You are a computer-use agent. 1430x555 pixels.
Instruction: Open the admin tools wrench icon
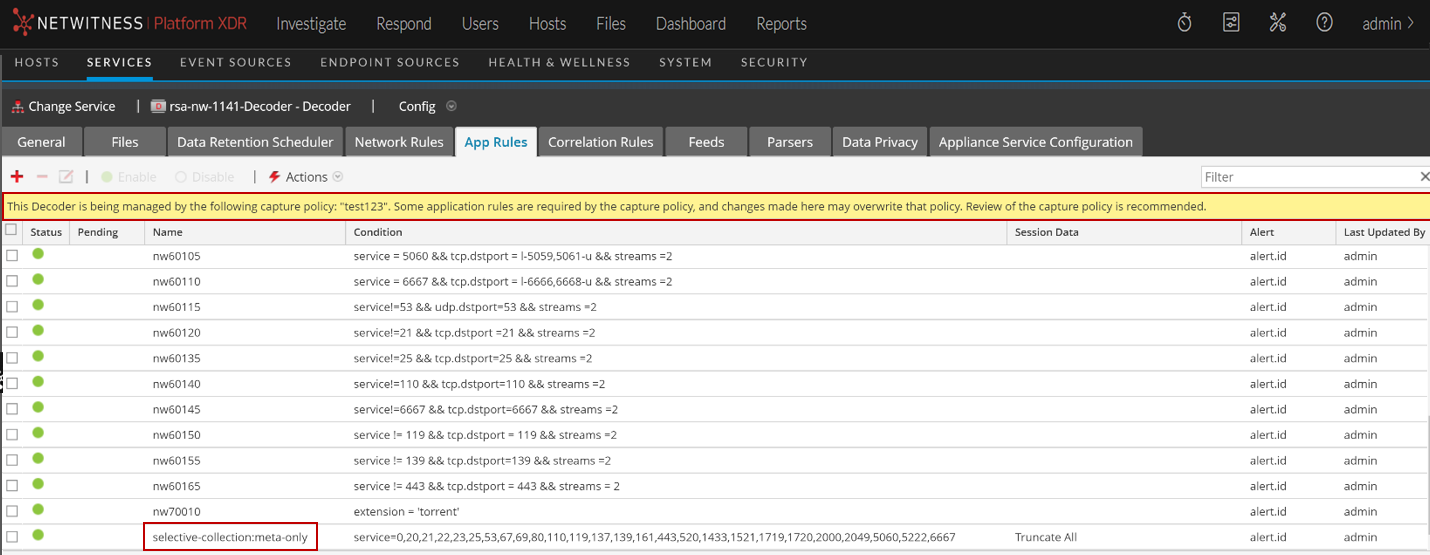pos(1277,23)
